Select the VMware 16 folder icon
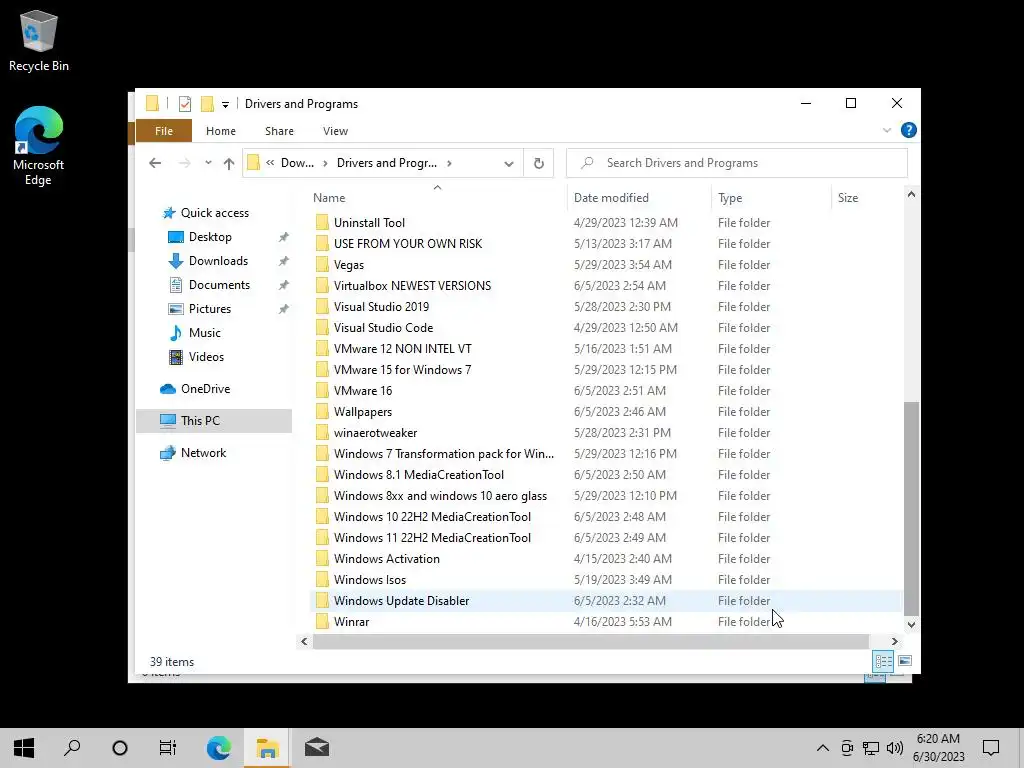1024x768 pixels. [322, 391]
